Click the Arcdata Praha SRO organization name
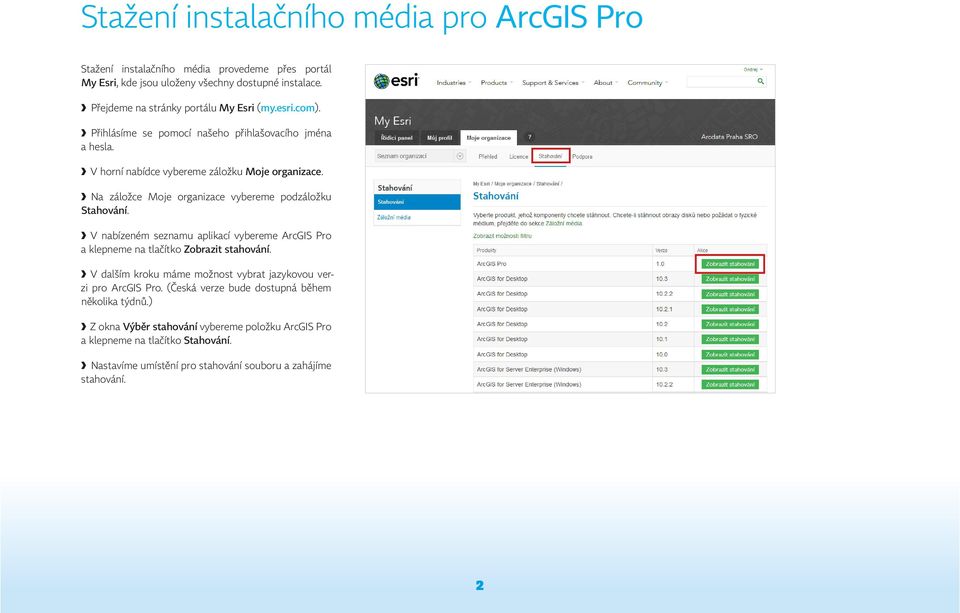Screen dimensions: 960x613 729,137
